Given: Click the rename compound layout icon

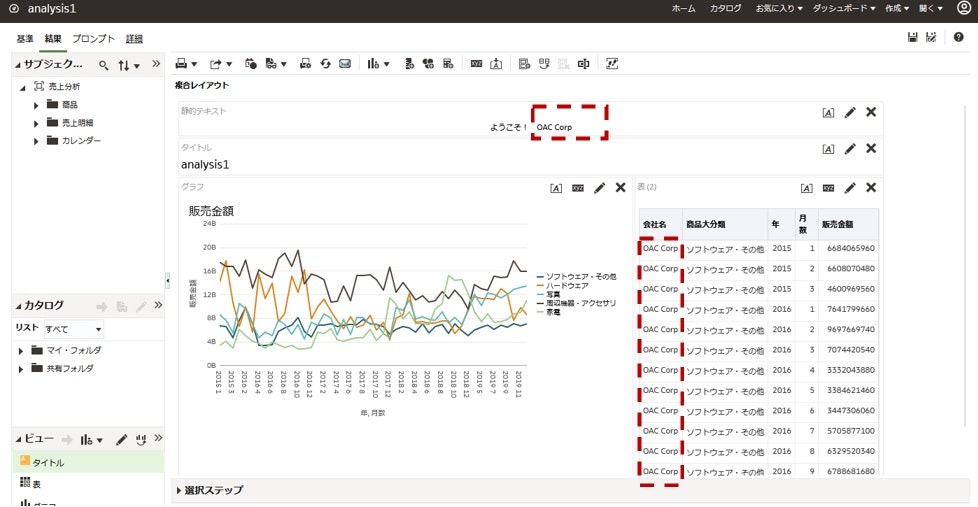Looking at the screenshot, I should (x=583, y=64).
